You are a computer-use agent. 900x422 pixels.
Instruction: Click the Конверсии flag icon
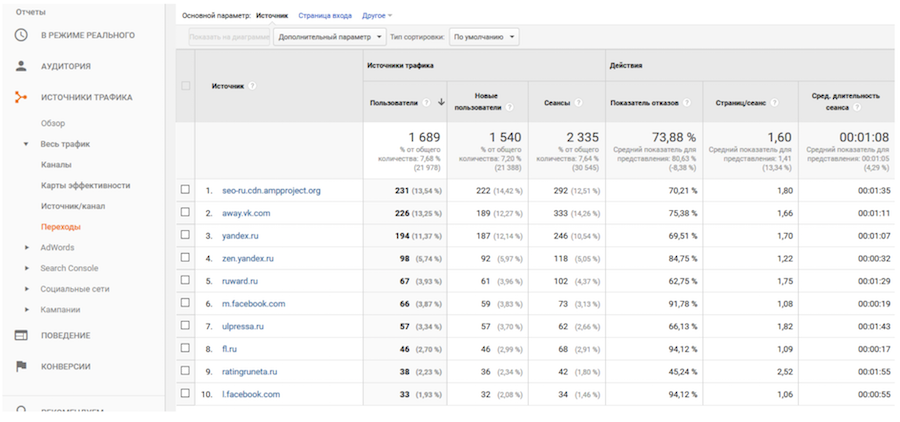[21, 366]
